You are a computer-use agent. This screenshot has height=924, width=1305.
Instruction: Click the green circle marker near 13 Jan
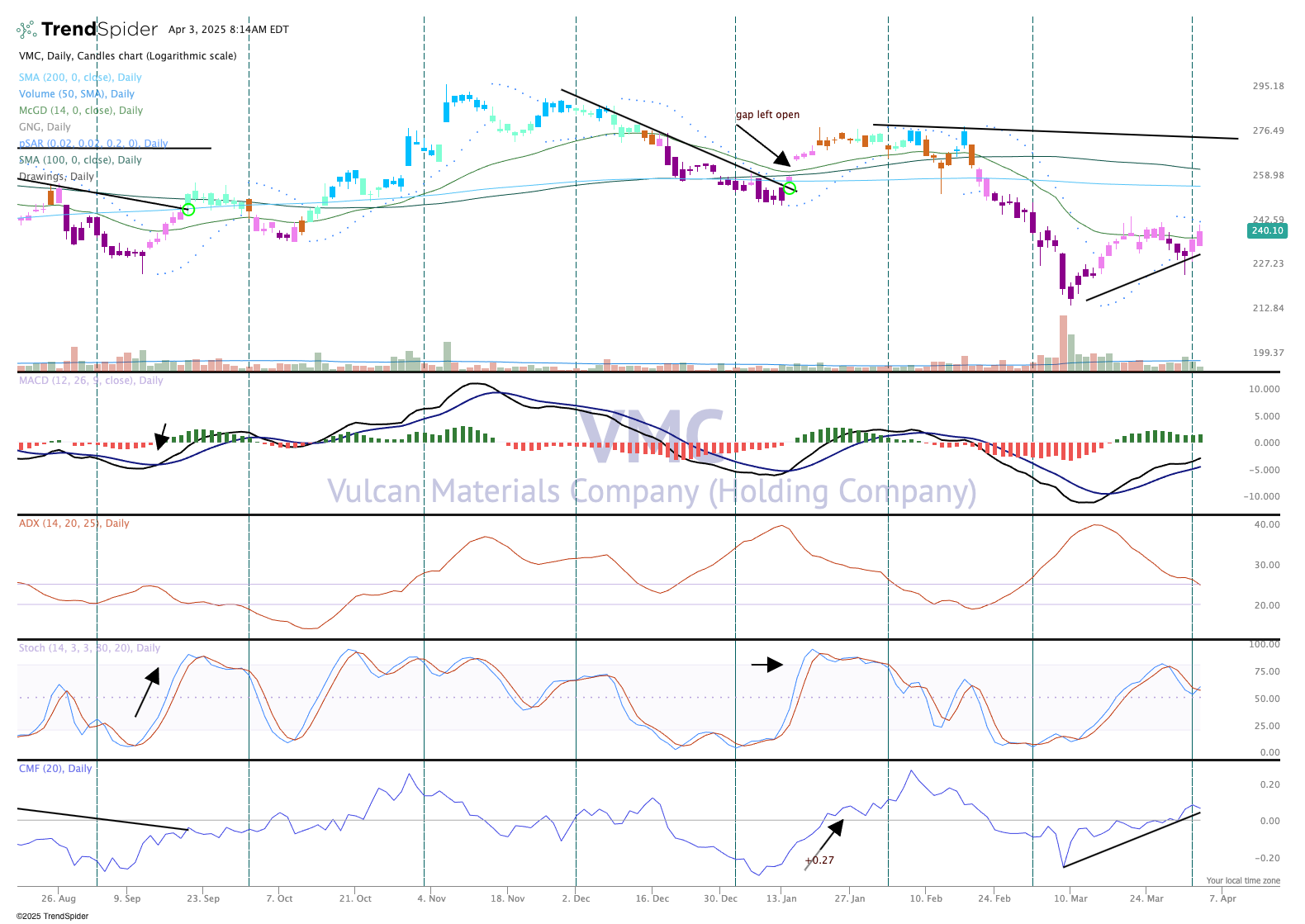pyautogui.click(x=789, y=188)
